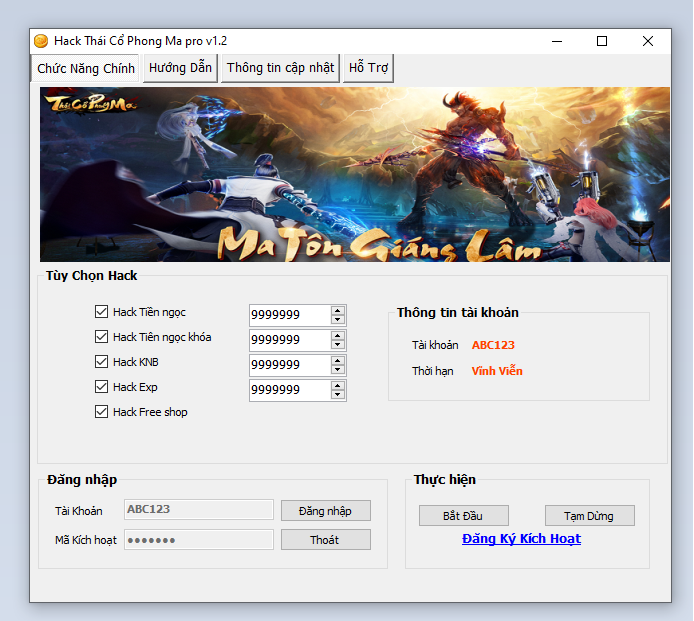Disable the Hack KNB option

(x=101, y=362)
